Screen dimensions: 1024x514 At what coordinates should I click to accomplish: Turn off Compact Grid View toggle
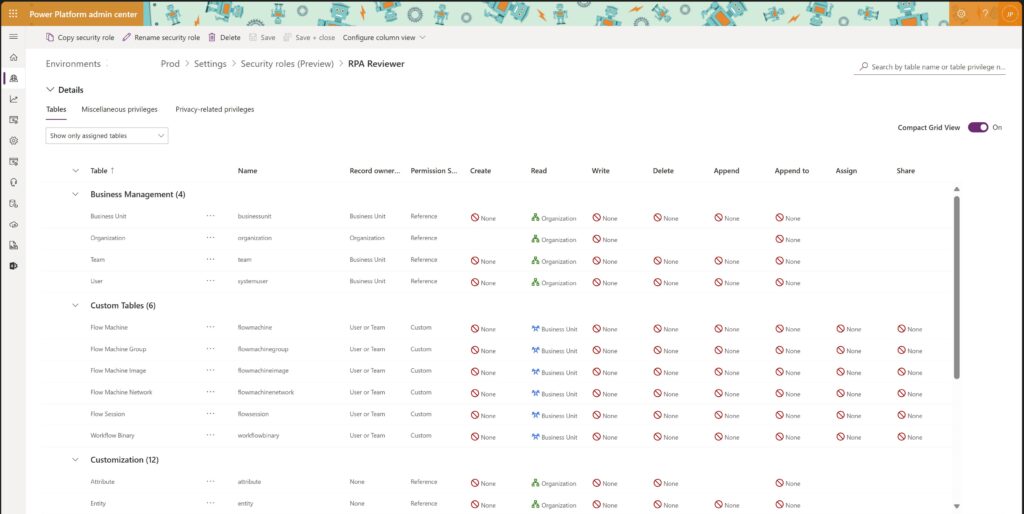[x=977, y=127]
